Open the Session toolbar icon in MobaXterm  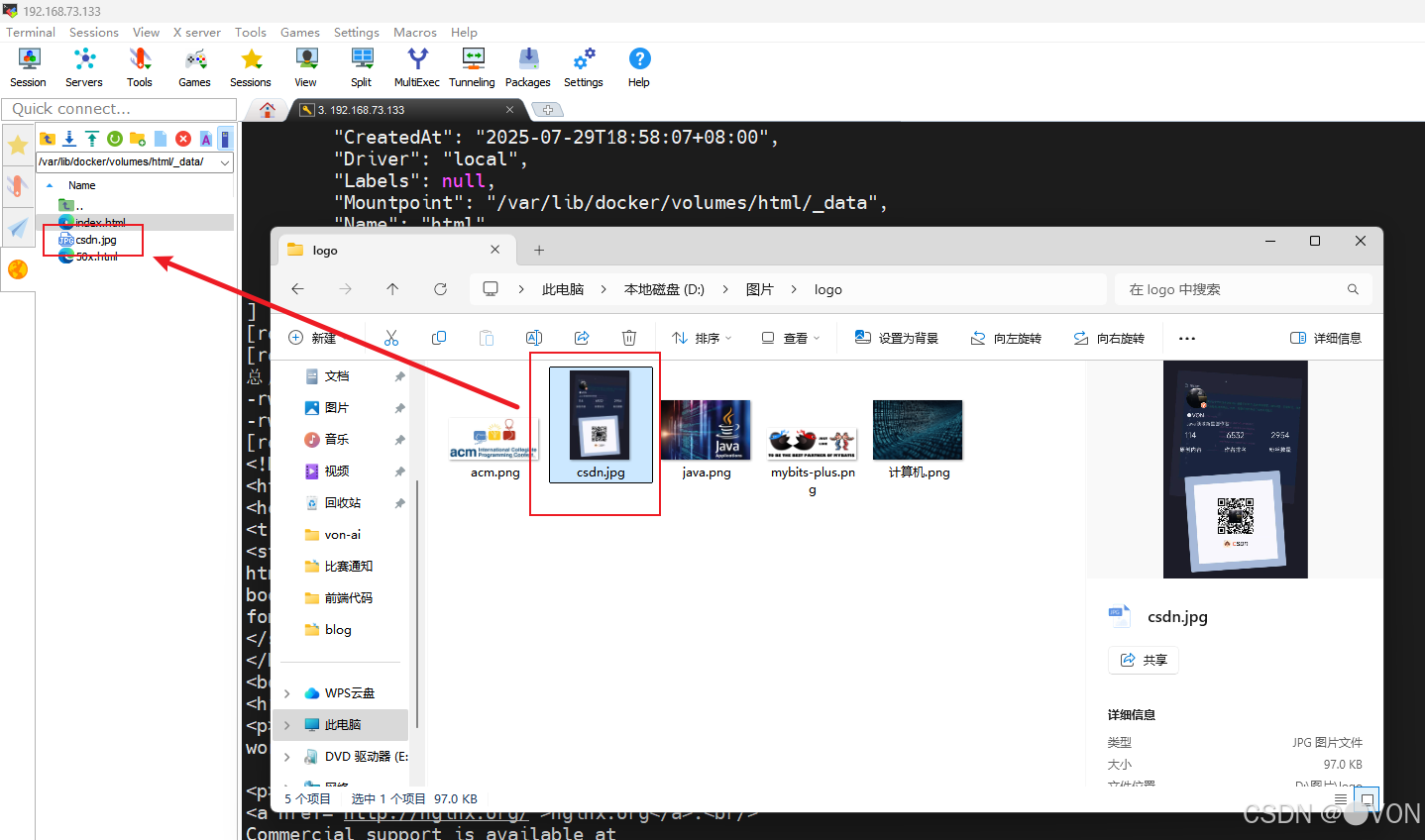(x=29, y=68)
